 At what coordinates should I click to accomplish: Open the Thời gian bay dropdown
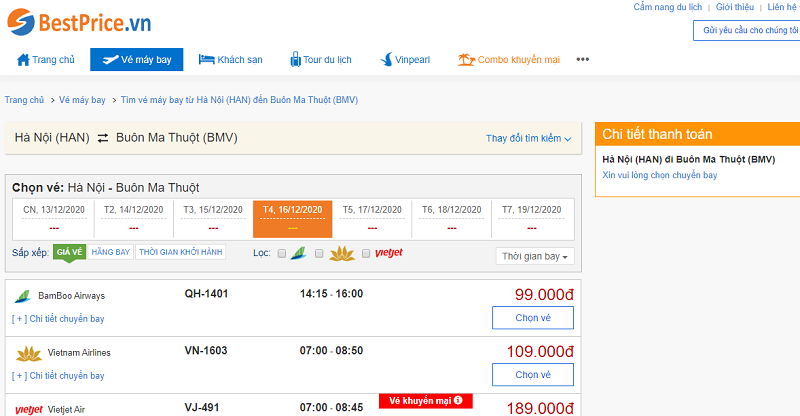pyautogui.click(x=535, y=256)
